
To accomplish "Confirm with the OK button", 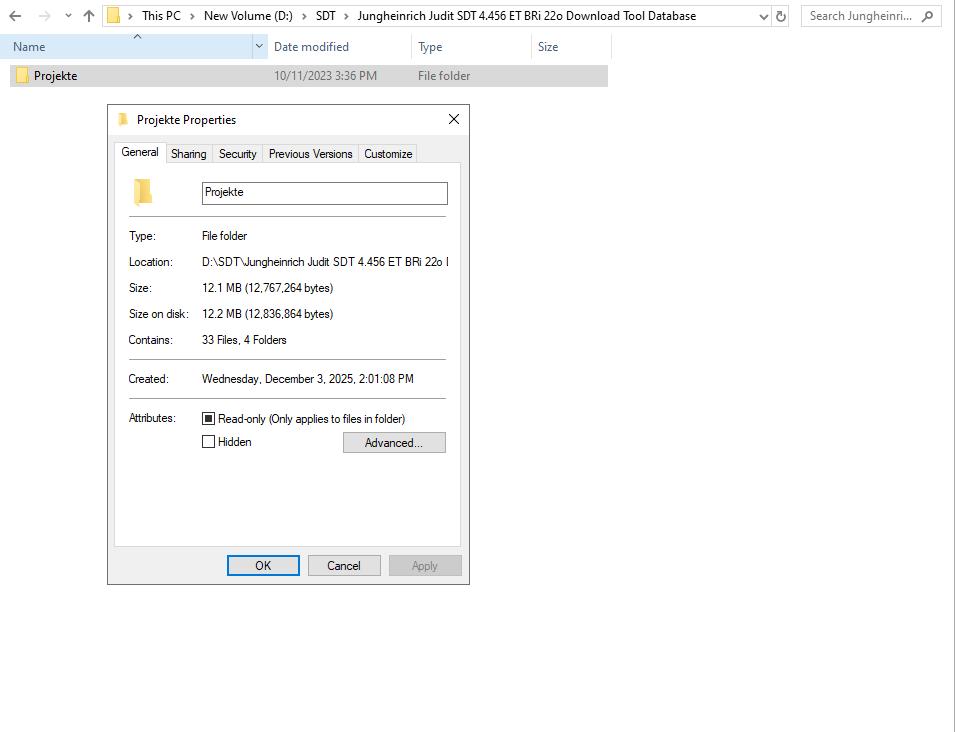I will [x=263, y=566].
